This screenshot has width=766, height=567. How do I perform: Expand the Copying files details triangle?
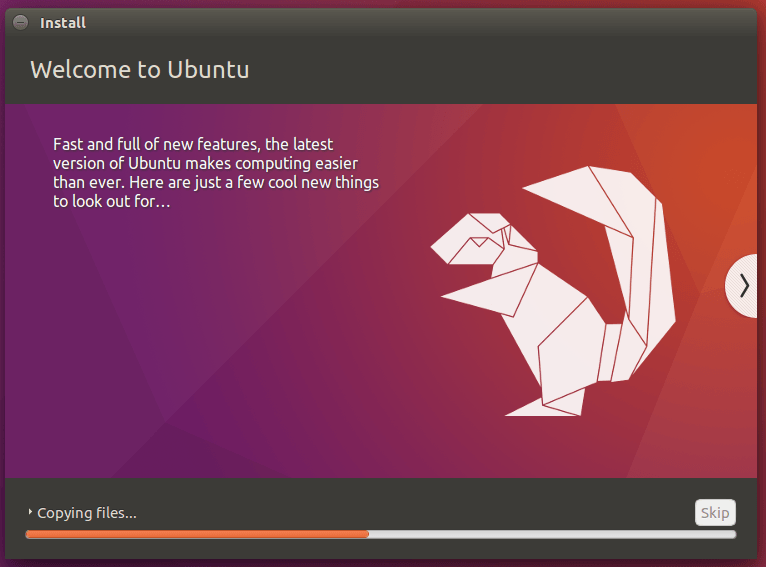[30, 512]
